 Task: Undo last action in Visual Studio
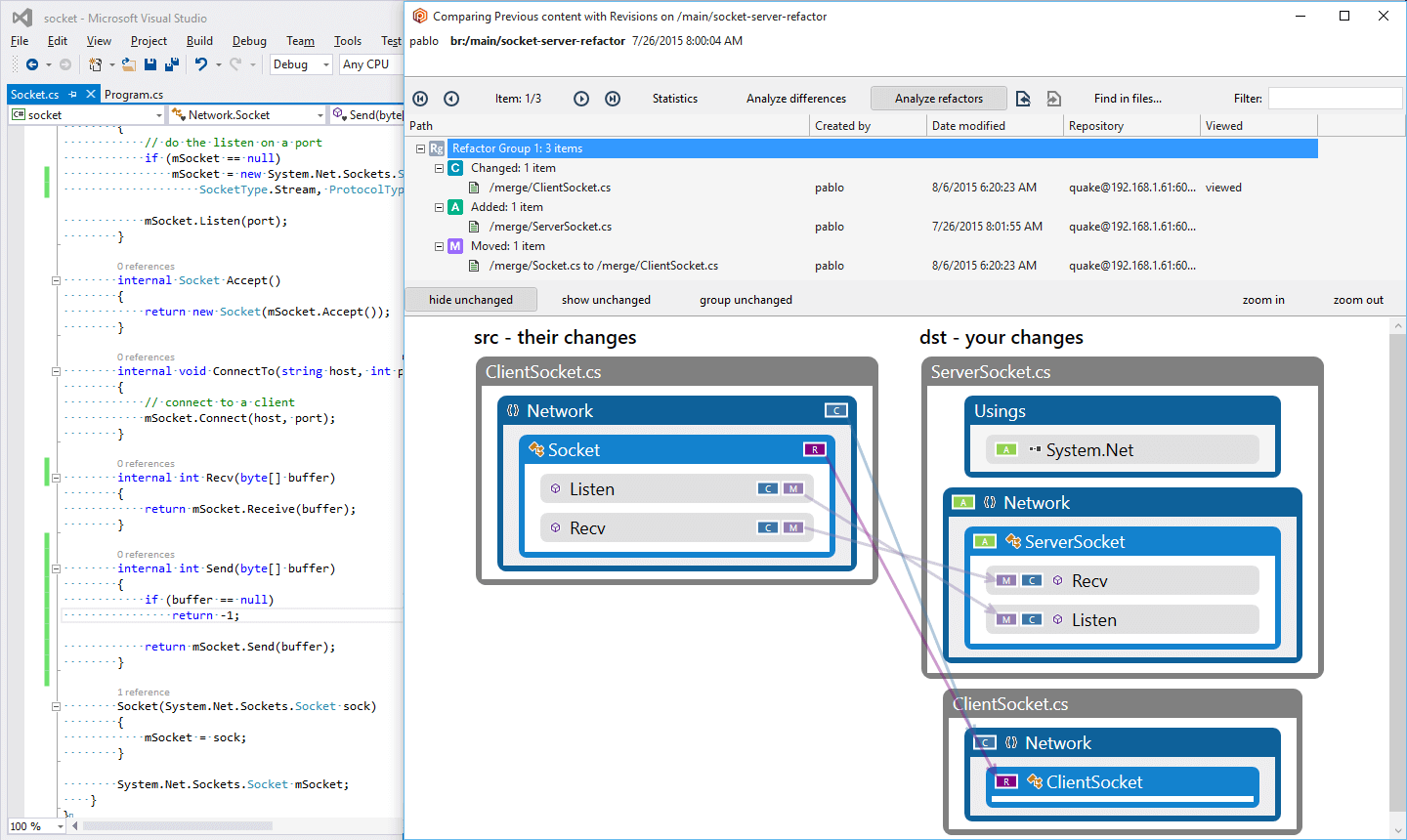pos(200,64)
